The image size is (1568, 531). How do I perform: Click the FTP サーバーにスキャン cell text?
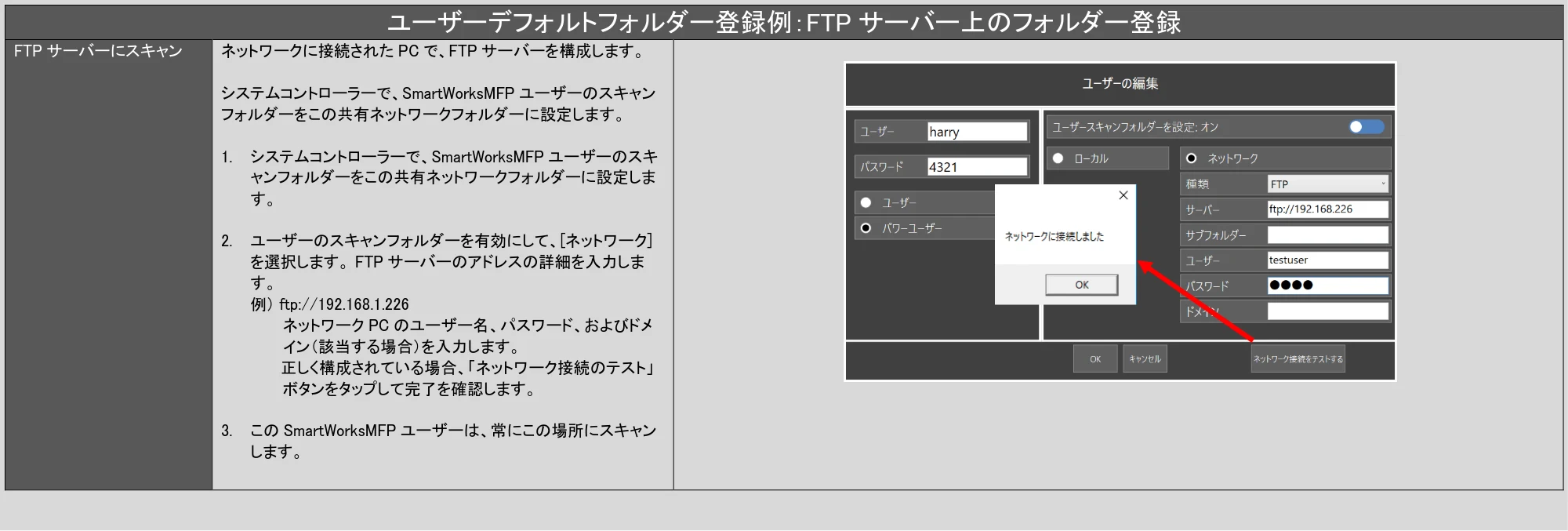98,51
